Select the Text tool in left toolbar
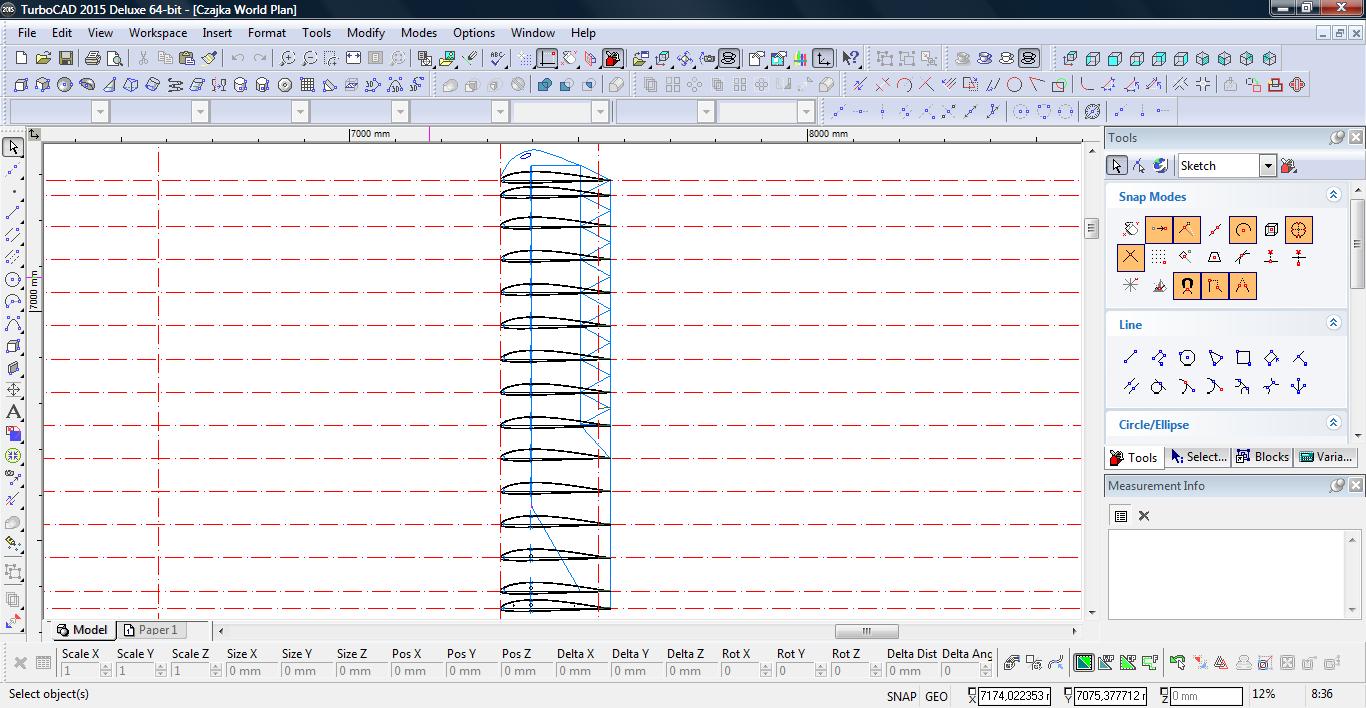This screenshot has height=708, width=1366. pyautogui.click(x=13, y=412)
